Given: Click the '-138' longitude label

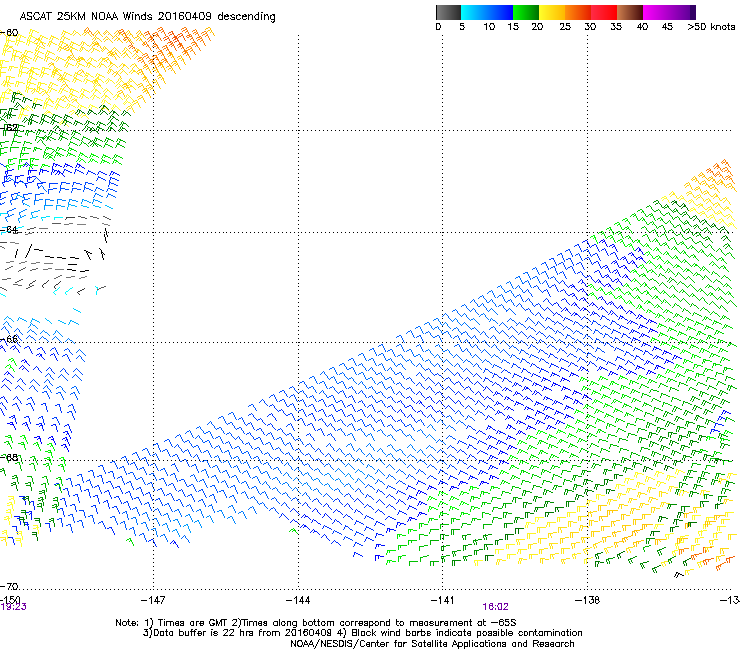Looking at the screenshot, I should pyautogui.click(x=588, y=600).
